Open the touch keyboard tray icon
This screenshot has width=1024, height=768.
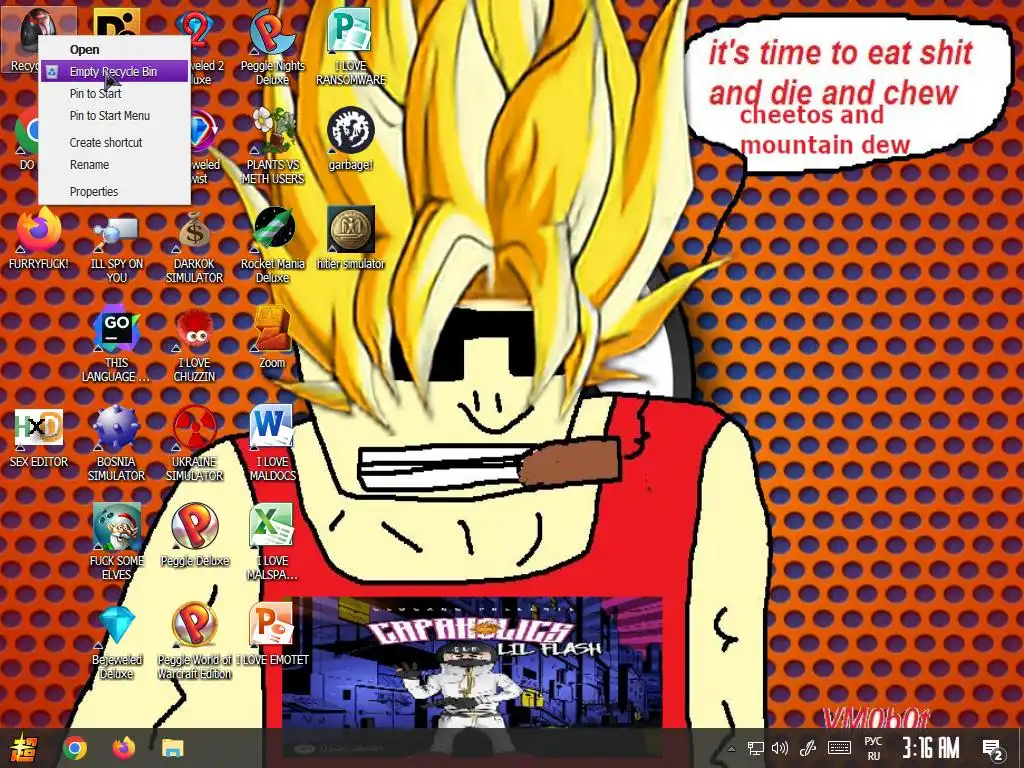pos(839,748)
